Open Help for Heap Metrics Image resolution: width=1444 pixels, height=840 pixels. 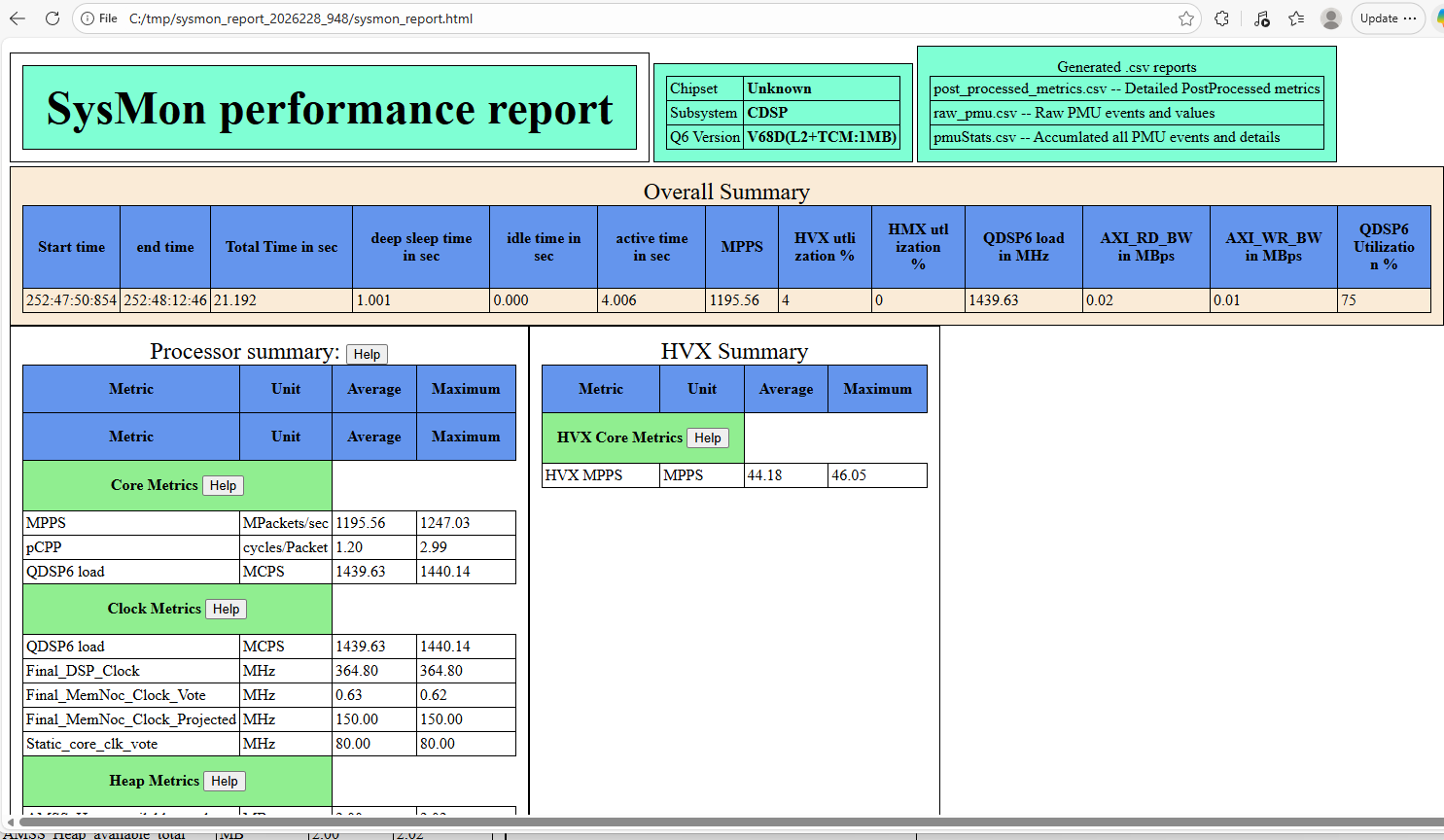(224, 781)
